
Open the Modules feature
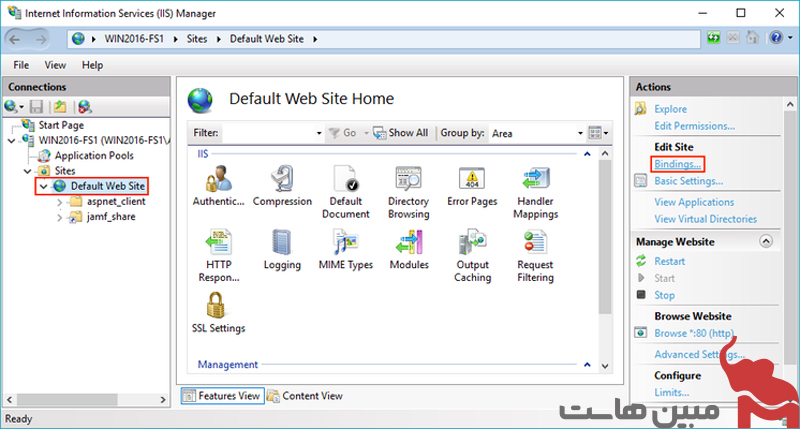(409, 249)
